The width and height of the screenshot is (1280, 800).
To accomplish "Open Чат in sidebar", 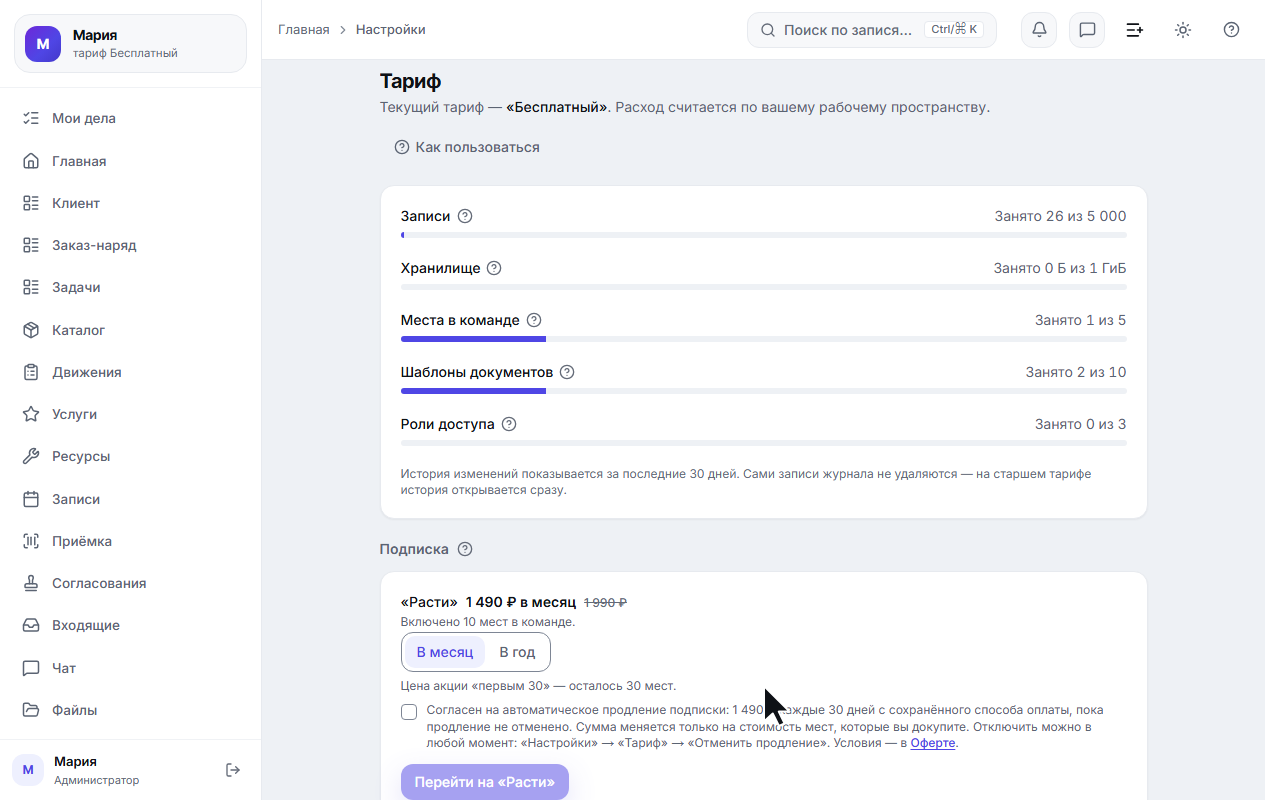I will tap(130, 668).
